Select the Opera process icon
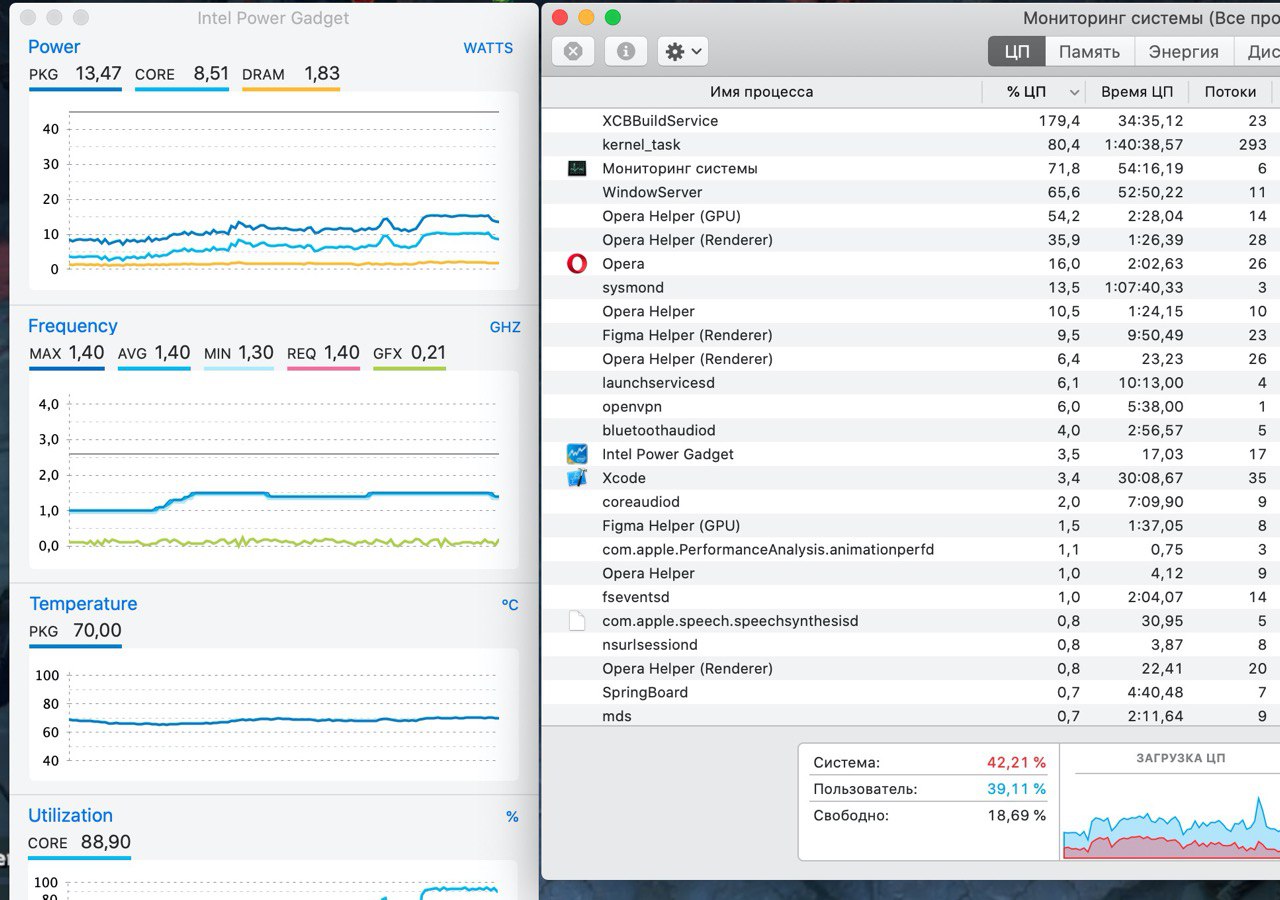Viewport: 1280px width, 900px height. pyautogui.click(x=577, y=264)
